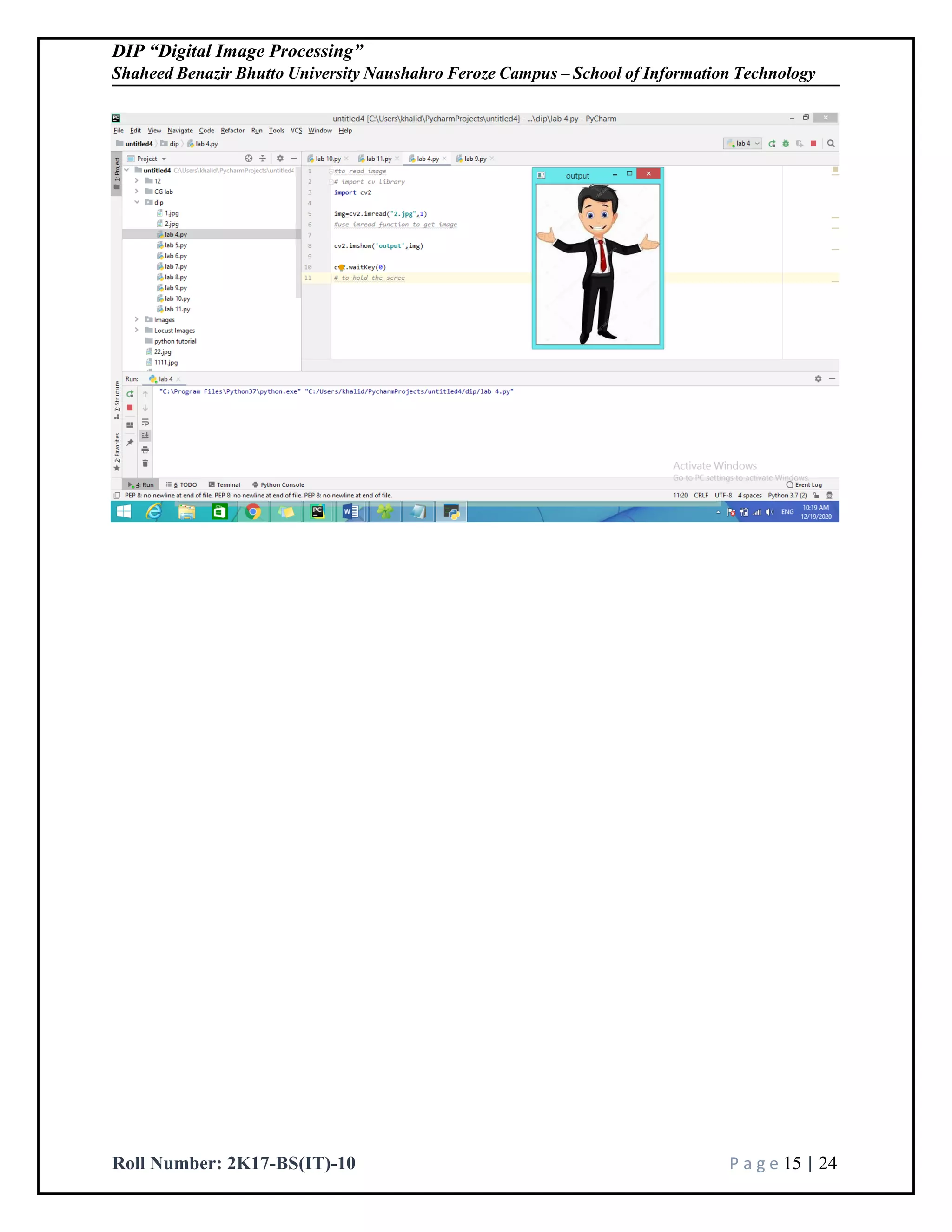Switch to the lab 9.py editor tab
The height and width of the screenshot is (1232, 952).
pyautogui.click(x=475, y=159)
